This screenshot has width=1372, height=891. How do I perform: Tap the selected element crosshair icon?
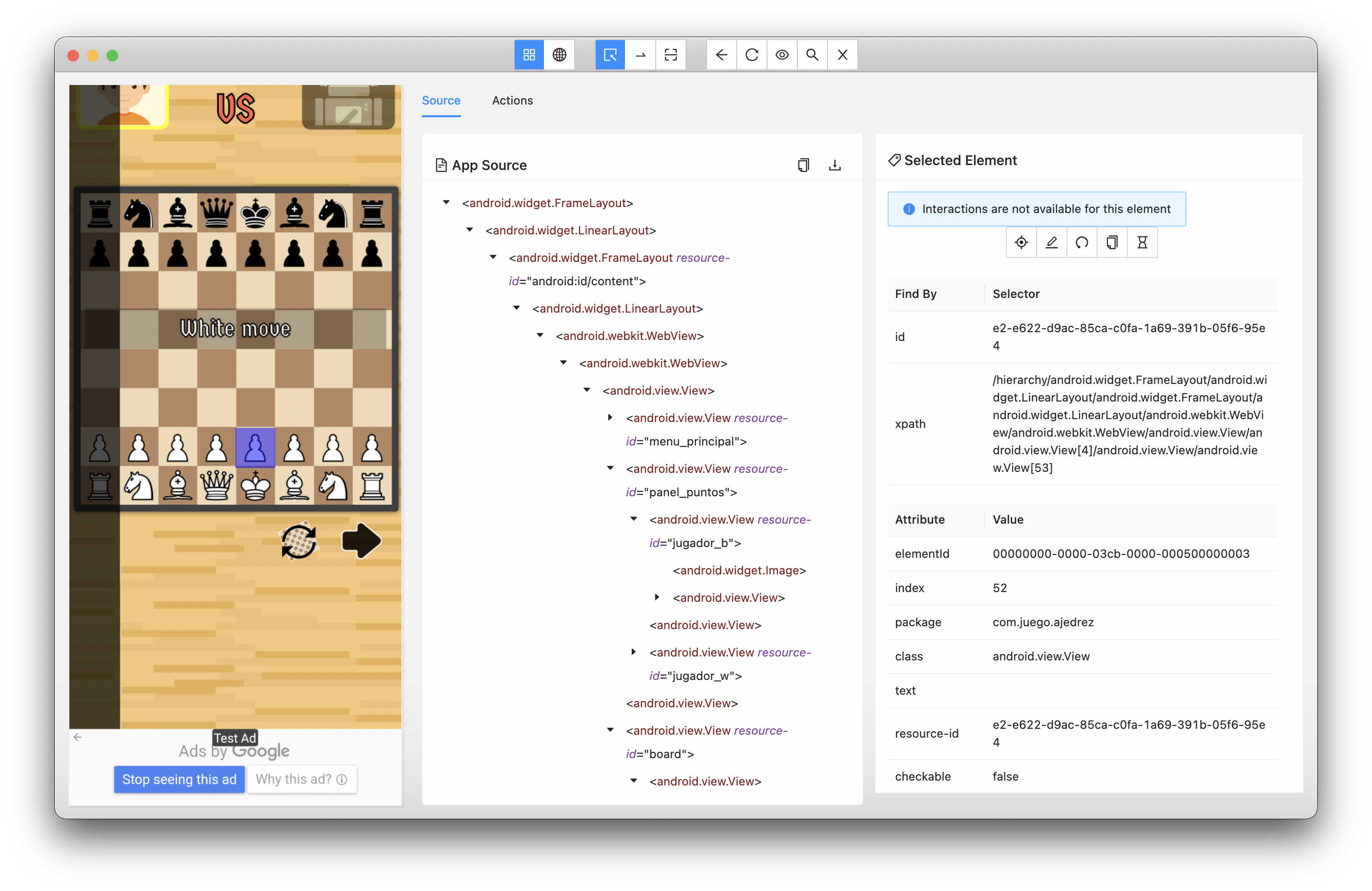click(1021, 242)
